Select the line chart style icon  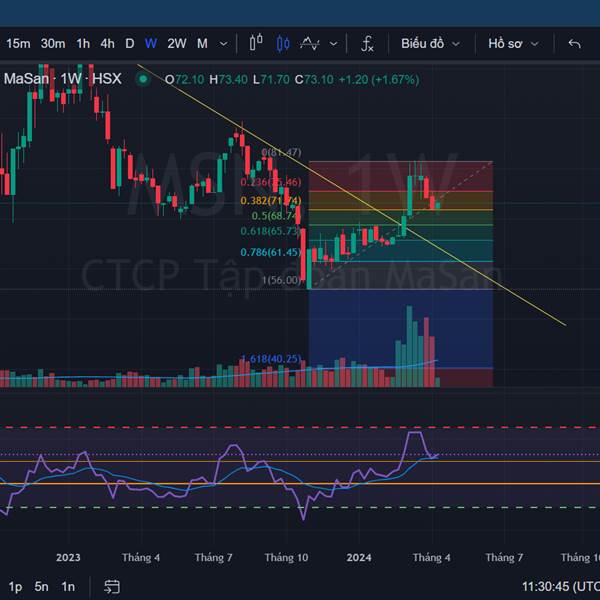click(310, 44)
